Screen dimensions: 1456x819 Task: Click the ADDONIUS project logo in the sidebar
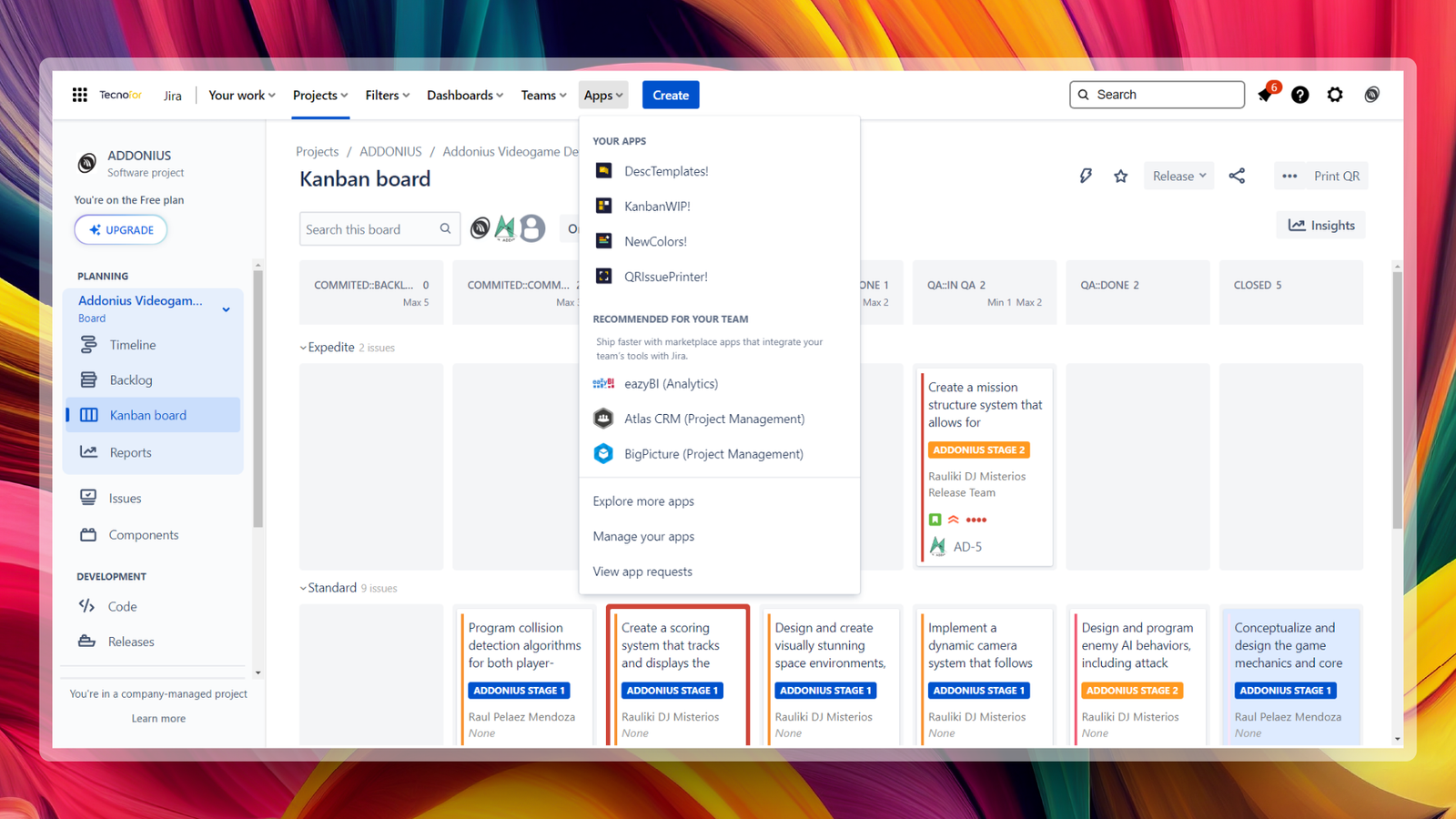point(86,163)
